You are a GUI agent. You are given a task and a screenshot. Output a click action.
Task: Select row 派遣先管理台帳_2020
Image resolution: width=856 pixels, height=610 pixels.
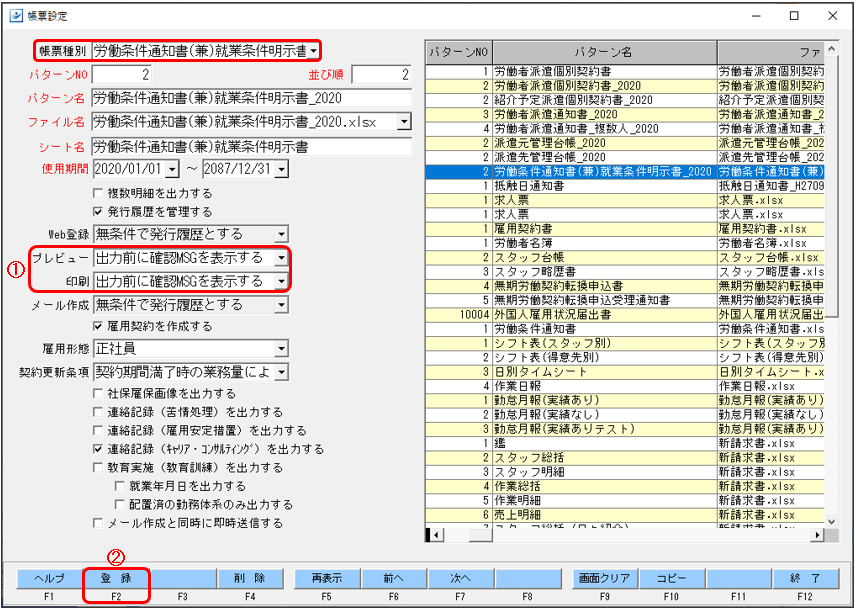[x=625, y=157]
